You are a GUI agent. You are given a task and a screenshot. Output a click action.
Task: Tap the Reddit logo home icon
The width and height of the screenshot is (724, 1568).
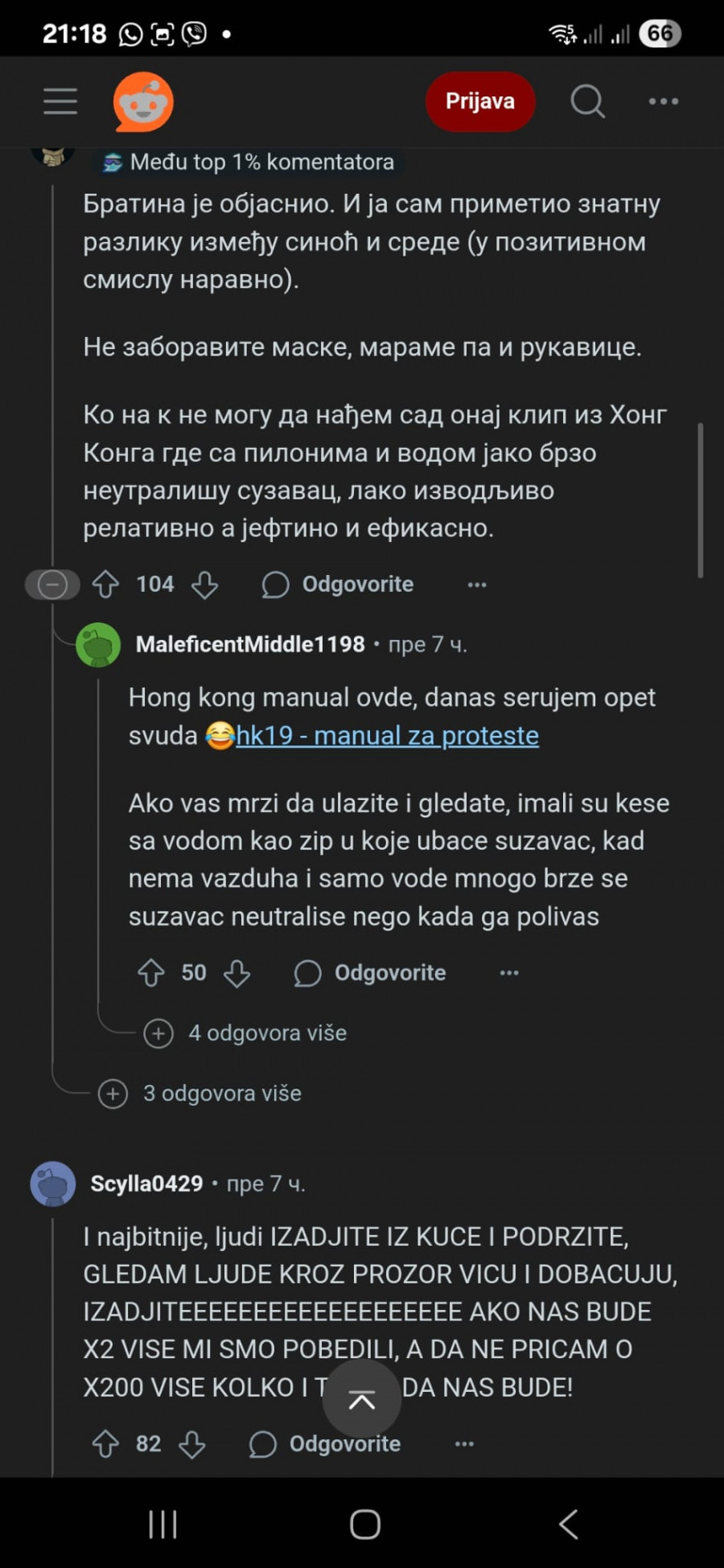(144, 101)
